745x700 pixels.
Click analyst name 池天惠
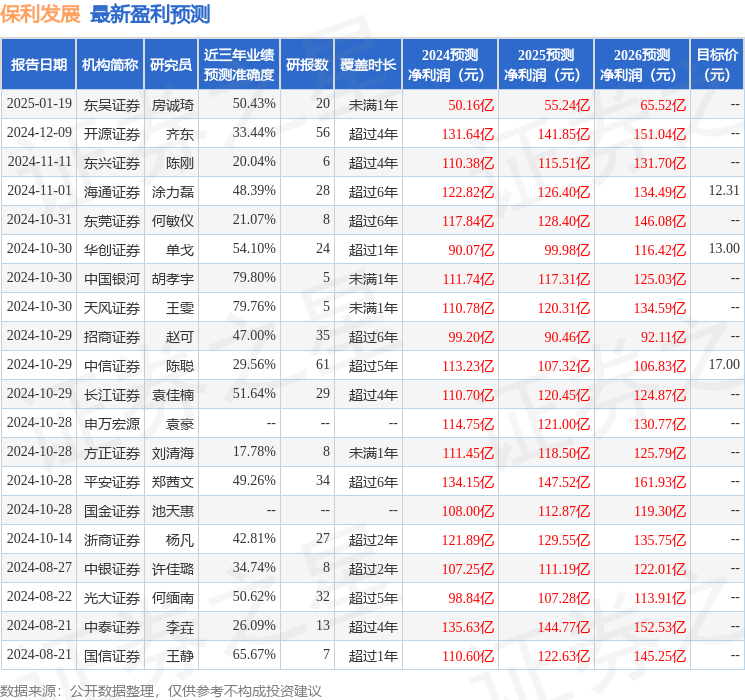point(172,511)
